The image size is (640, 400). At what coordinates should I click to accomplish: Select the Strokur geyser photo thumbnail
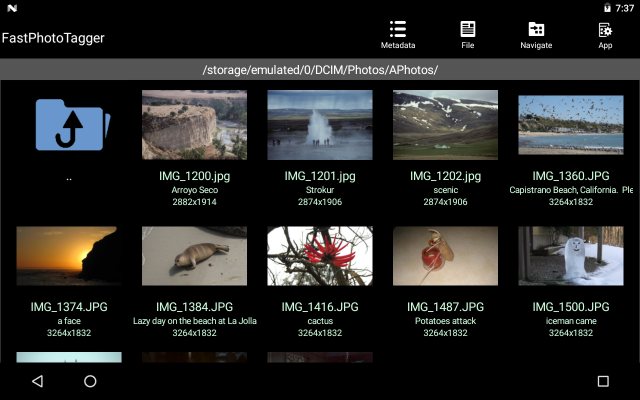coord(319,125)
